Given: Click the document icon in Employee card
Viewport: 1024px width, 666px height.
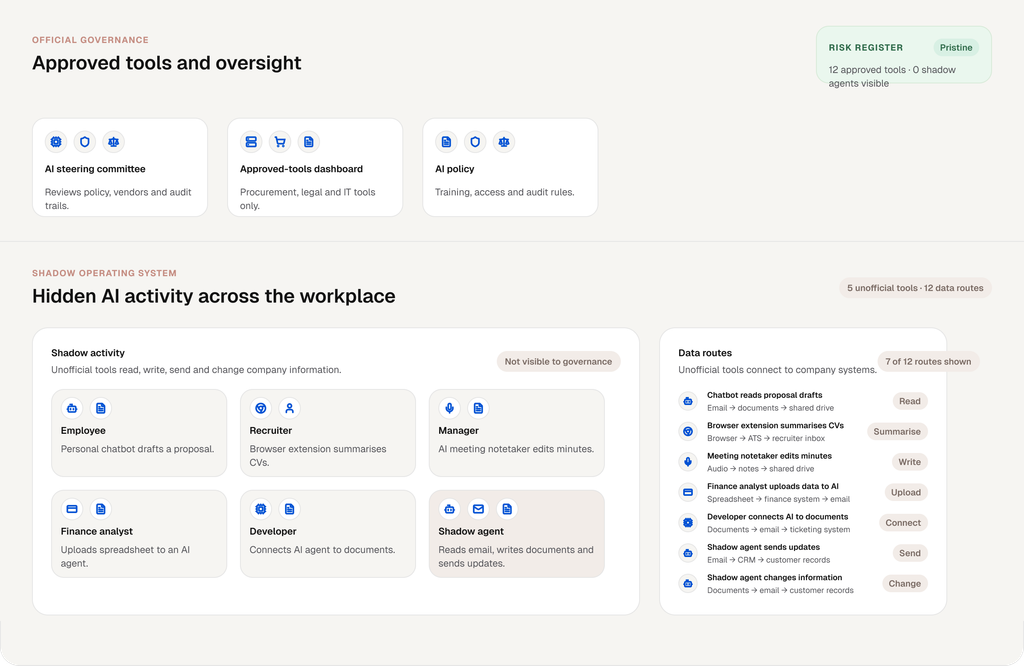Looking at the screenshot, I should (x=101, y=408).
